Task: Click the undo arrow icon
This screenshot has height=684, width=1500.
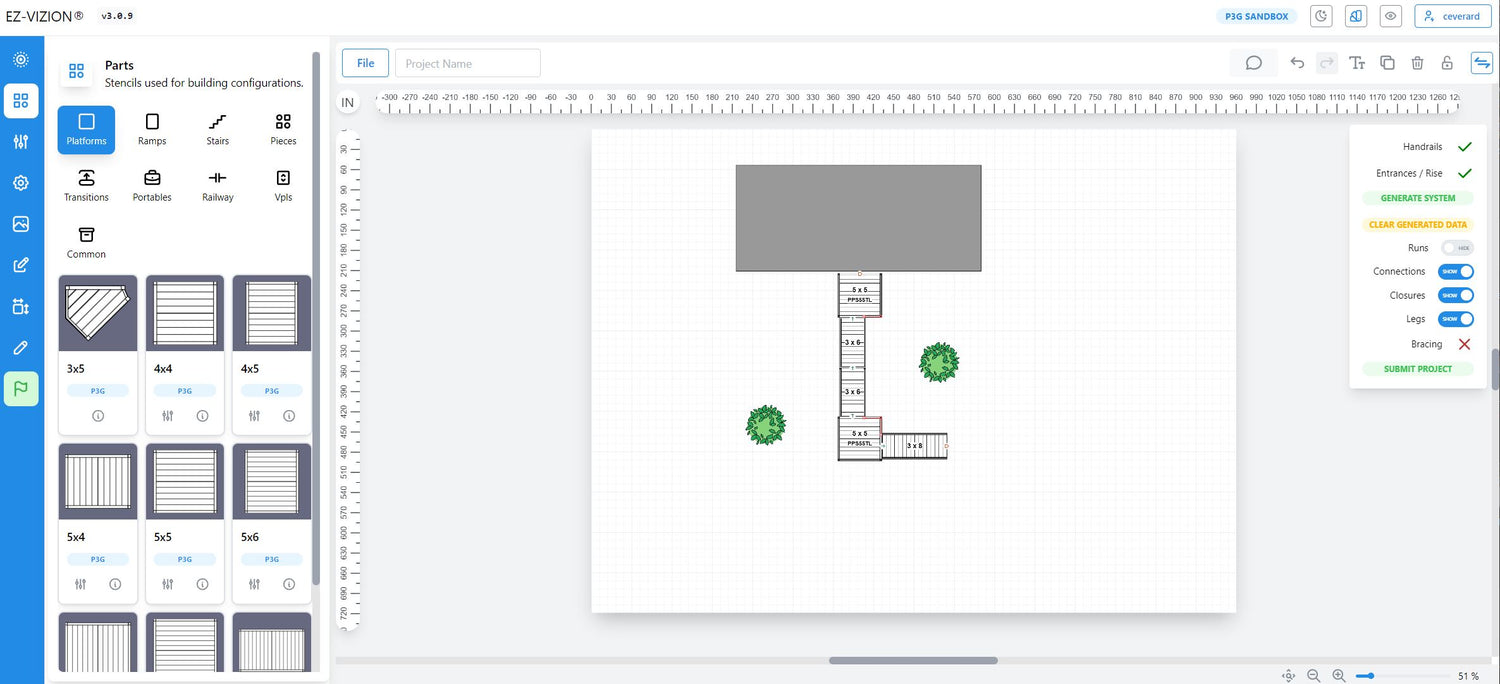Action: (x=1297, y=63)
